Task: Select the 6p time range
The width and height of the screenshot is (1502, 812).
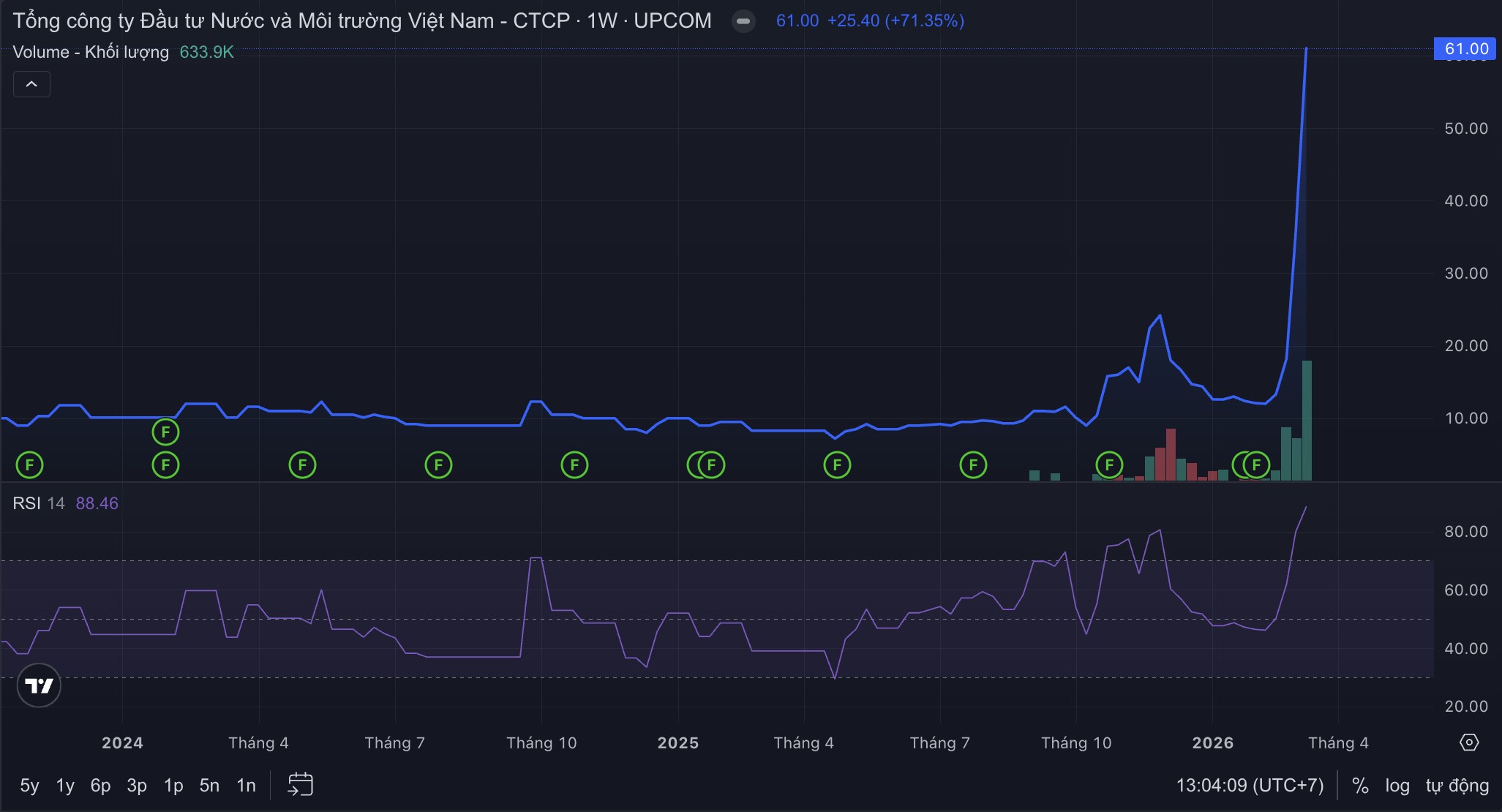Action: point(100,786)
